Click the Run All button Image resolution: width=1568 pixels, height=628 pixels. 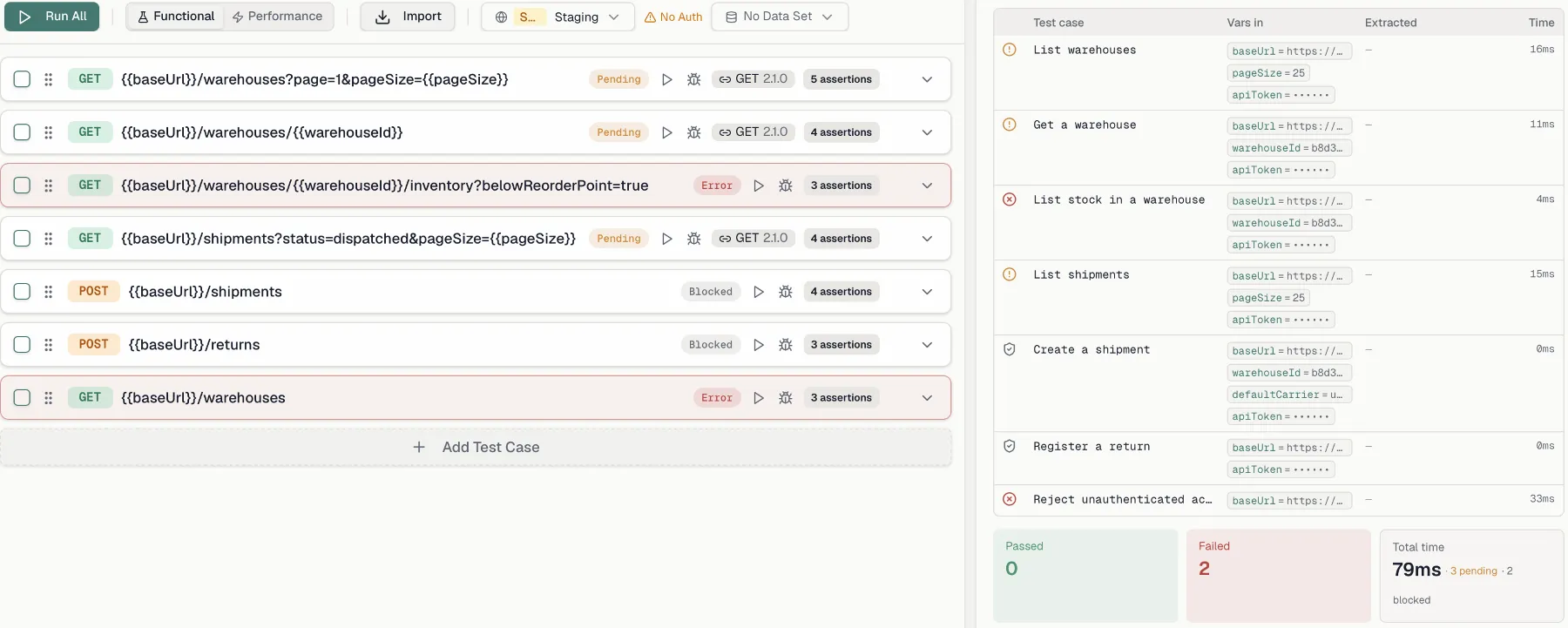pyautogui.click(x=52, y=17)
